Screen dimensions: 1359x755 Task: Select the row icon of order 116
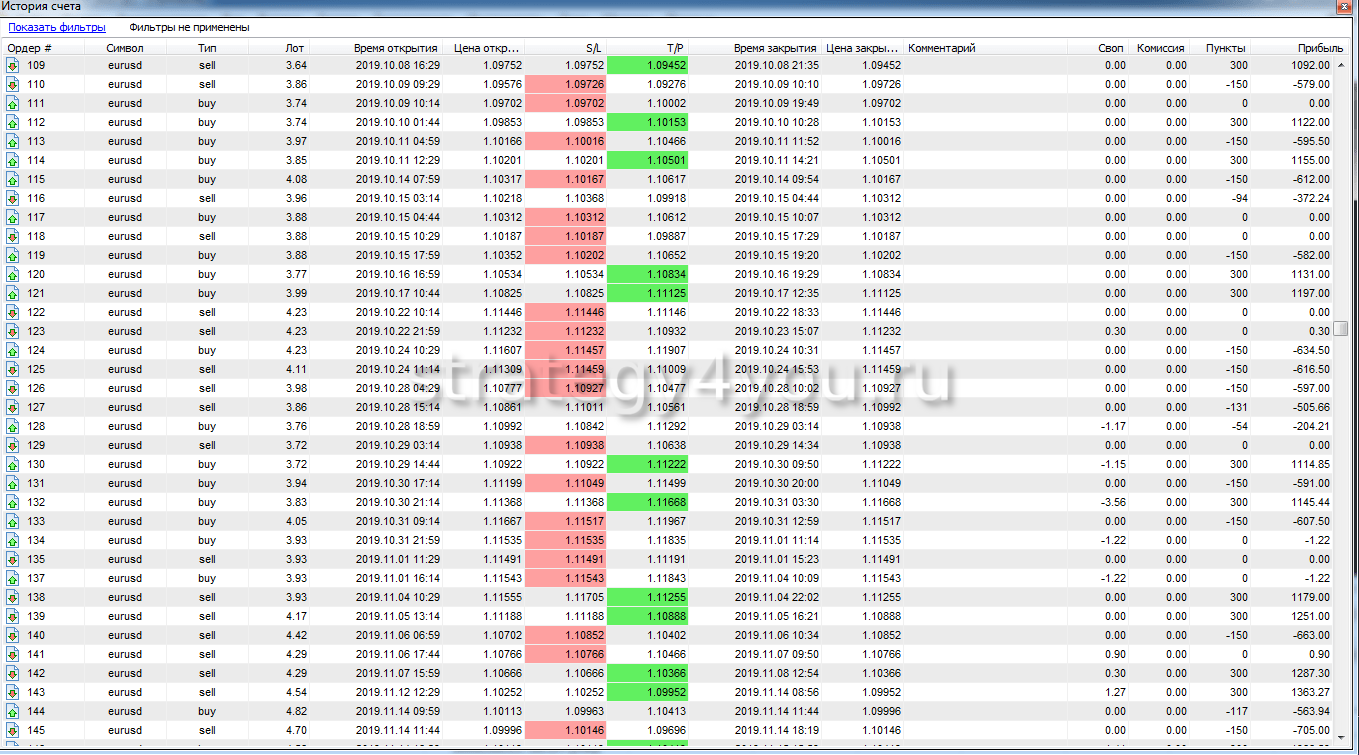pyautogui.click(x=13, y=198)
